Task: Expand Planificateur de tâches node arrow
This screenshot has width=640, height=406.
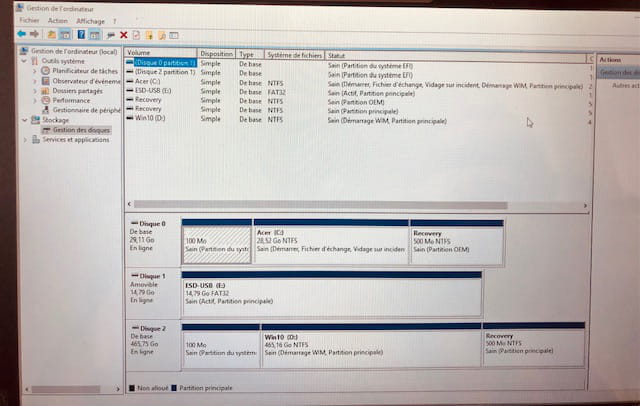Action: click(35, 71)
